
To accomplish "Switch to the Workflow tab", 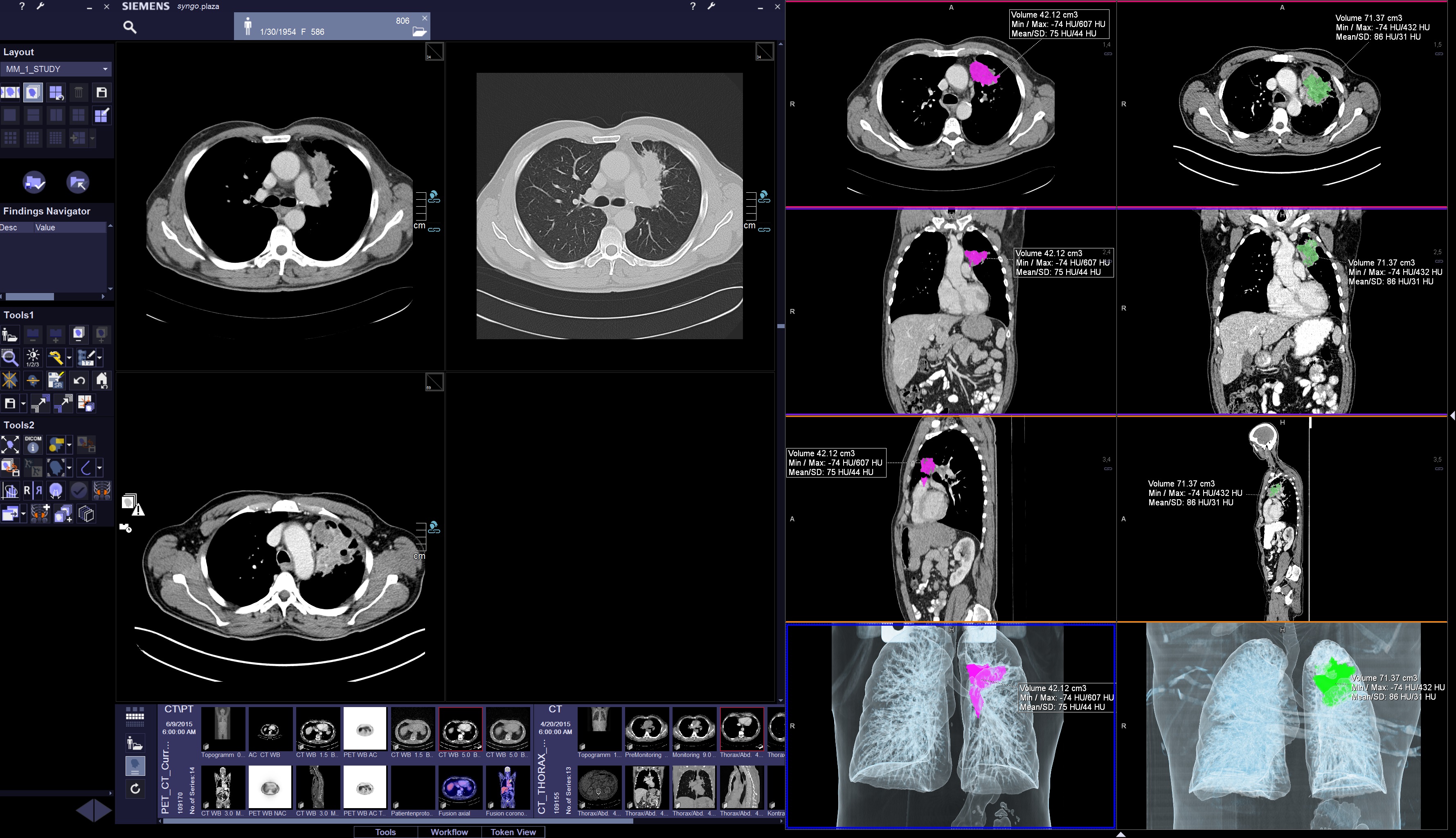I will tap(449, 832).
